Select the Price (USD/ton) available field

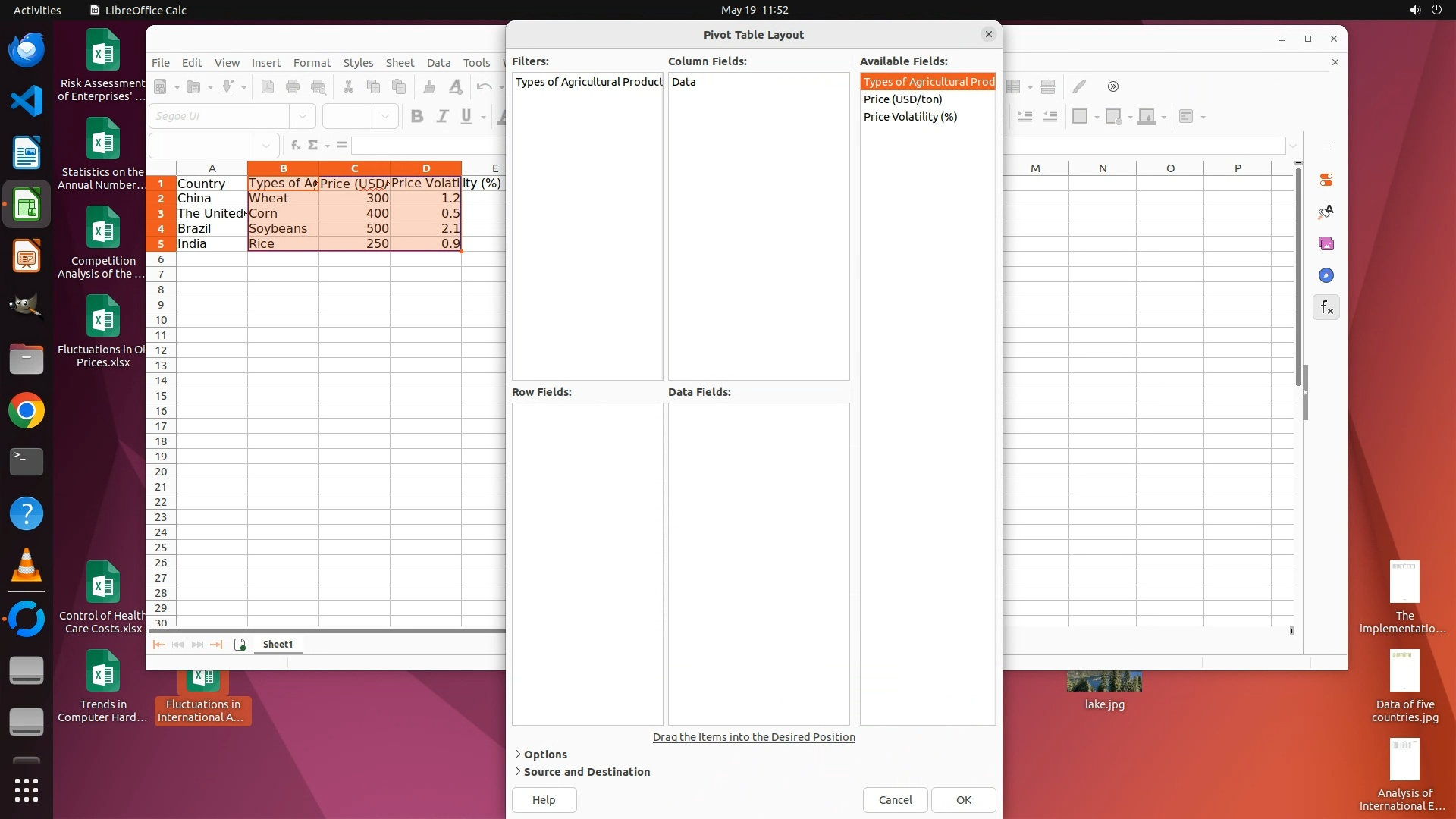[902, 99]
